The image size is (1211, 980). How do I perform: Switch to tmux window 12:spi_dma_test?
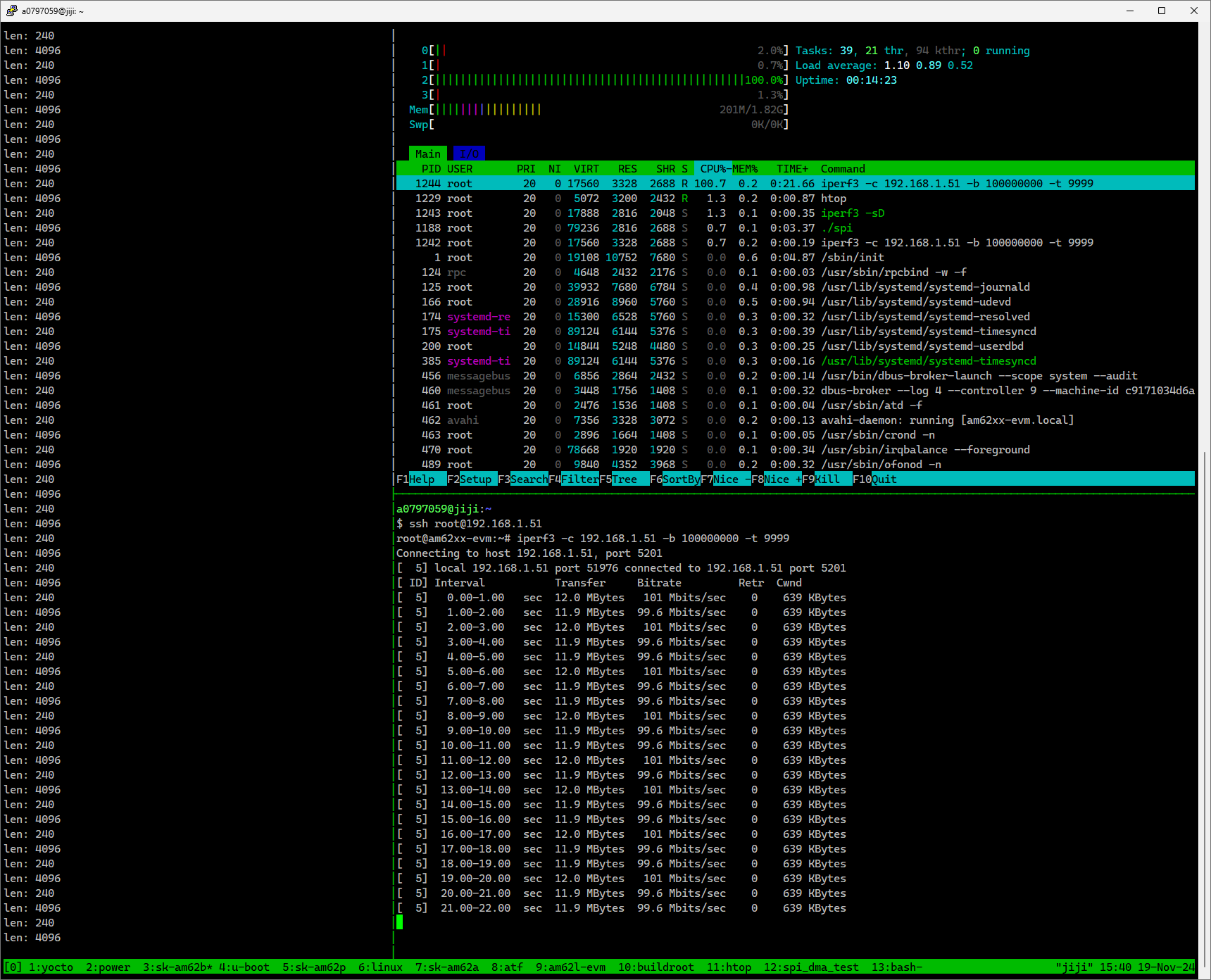coord(811,967)
